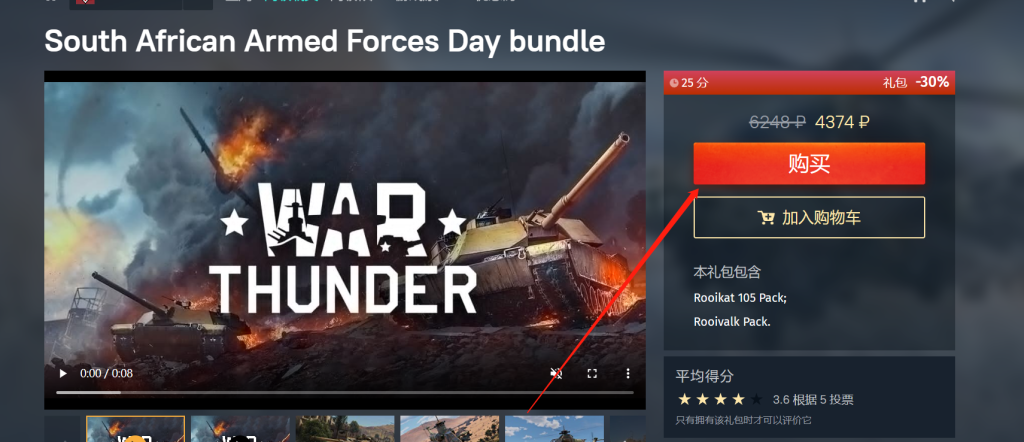Open the Rooivalk Pack link

coord(732,322)
